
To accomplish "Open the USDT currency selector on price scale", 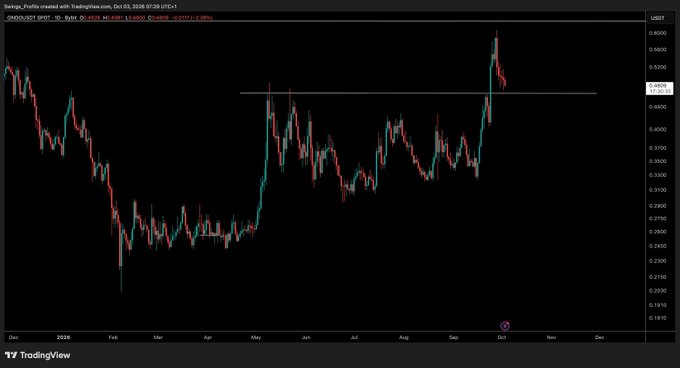I will point(657,18).
